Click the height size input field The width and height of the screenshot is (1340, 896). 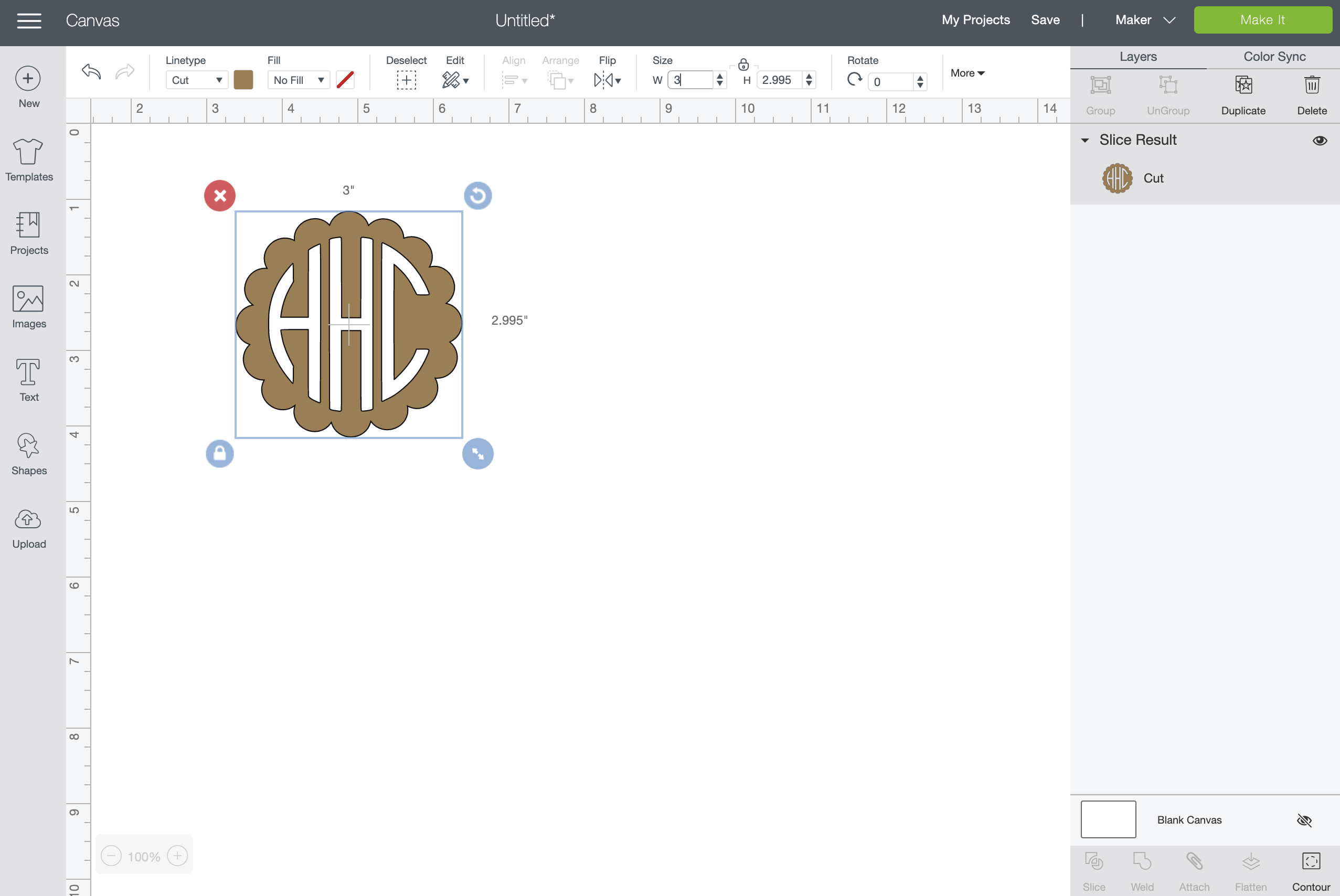(x=779, y=80)
